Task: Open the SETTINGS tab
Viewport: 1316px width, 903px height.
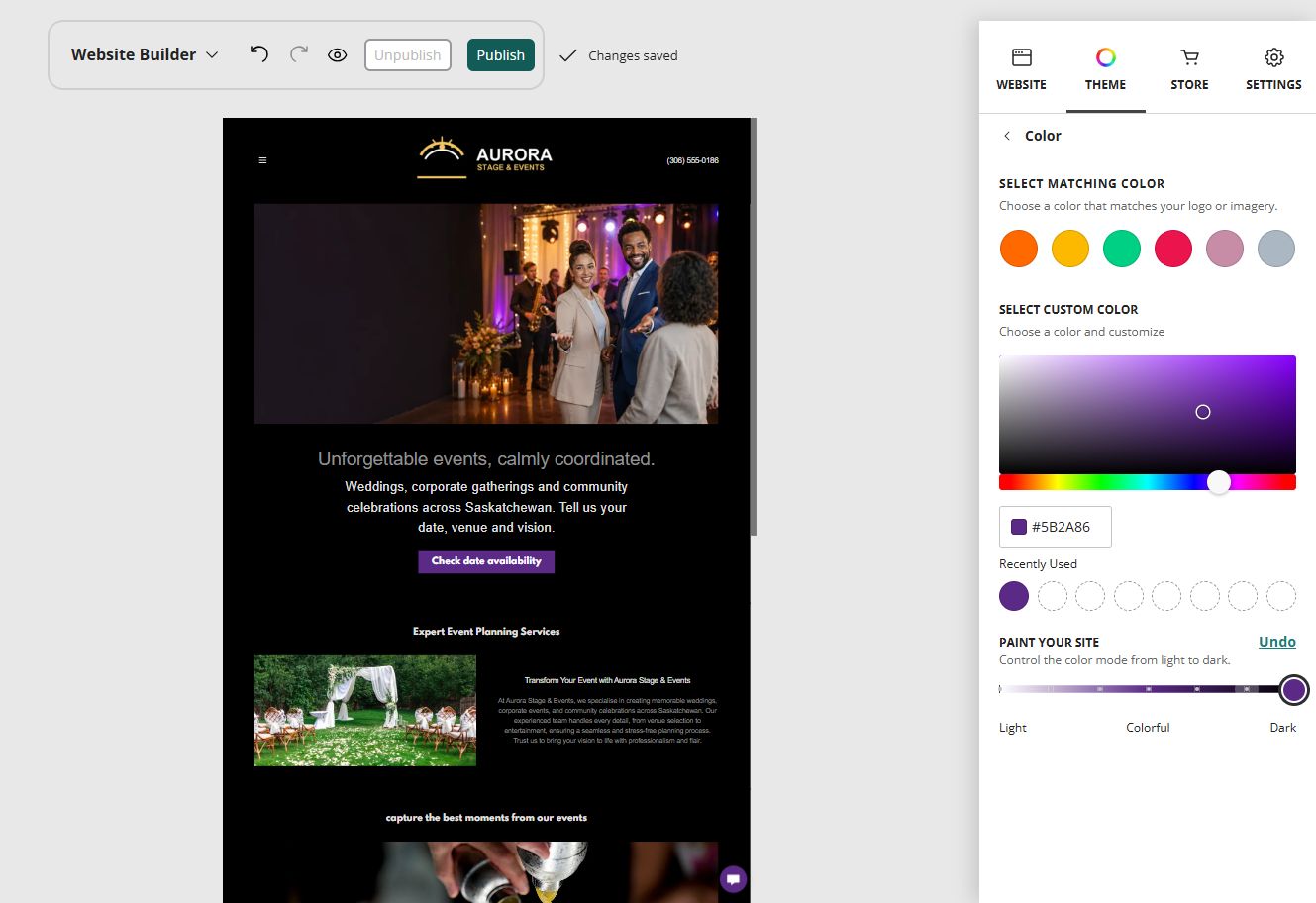Action: tap(1273, 69)
